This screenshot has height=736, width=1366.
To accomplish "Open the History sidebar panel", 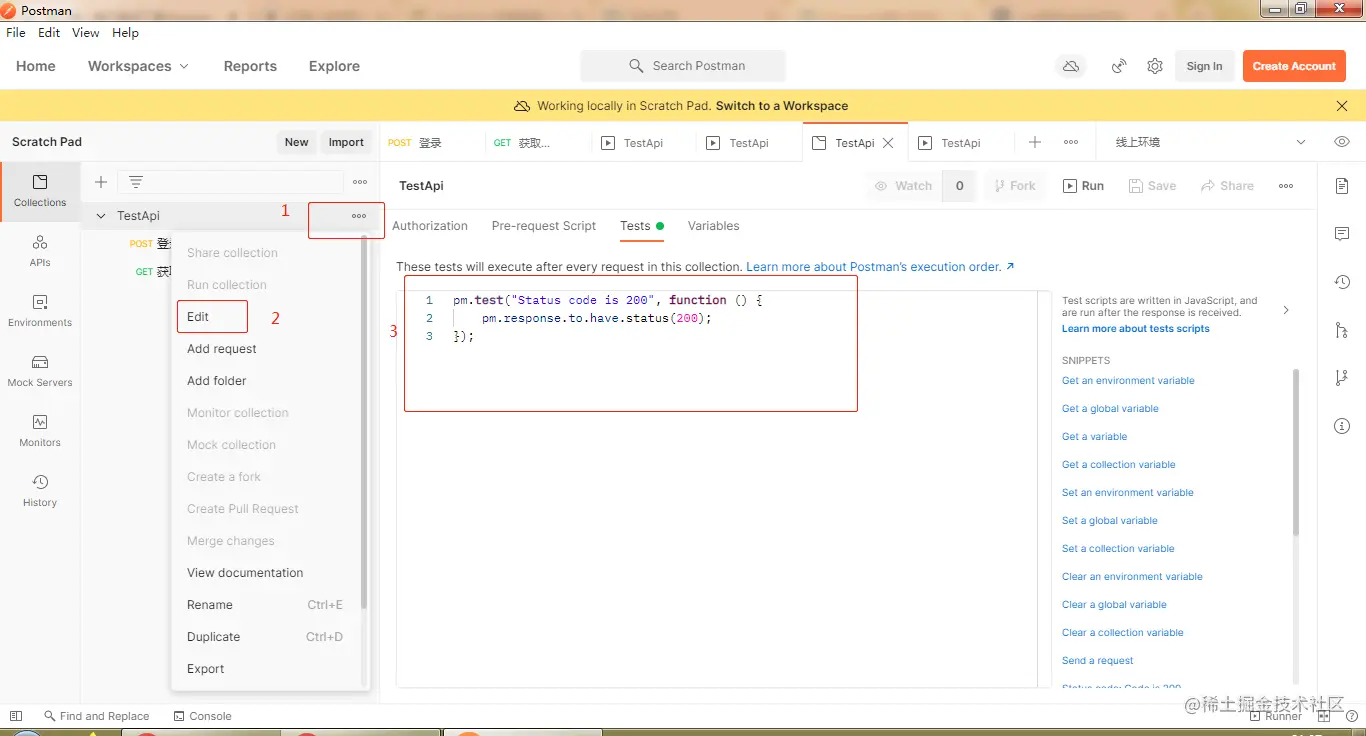I will (x=40, y=490).
